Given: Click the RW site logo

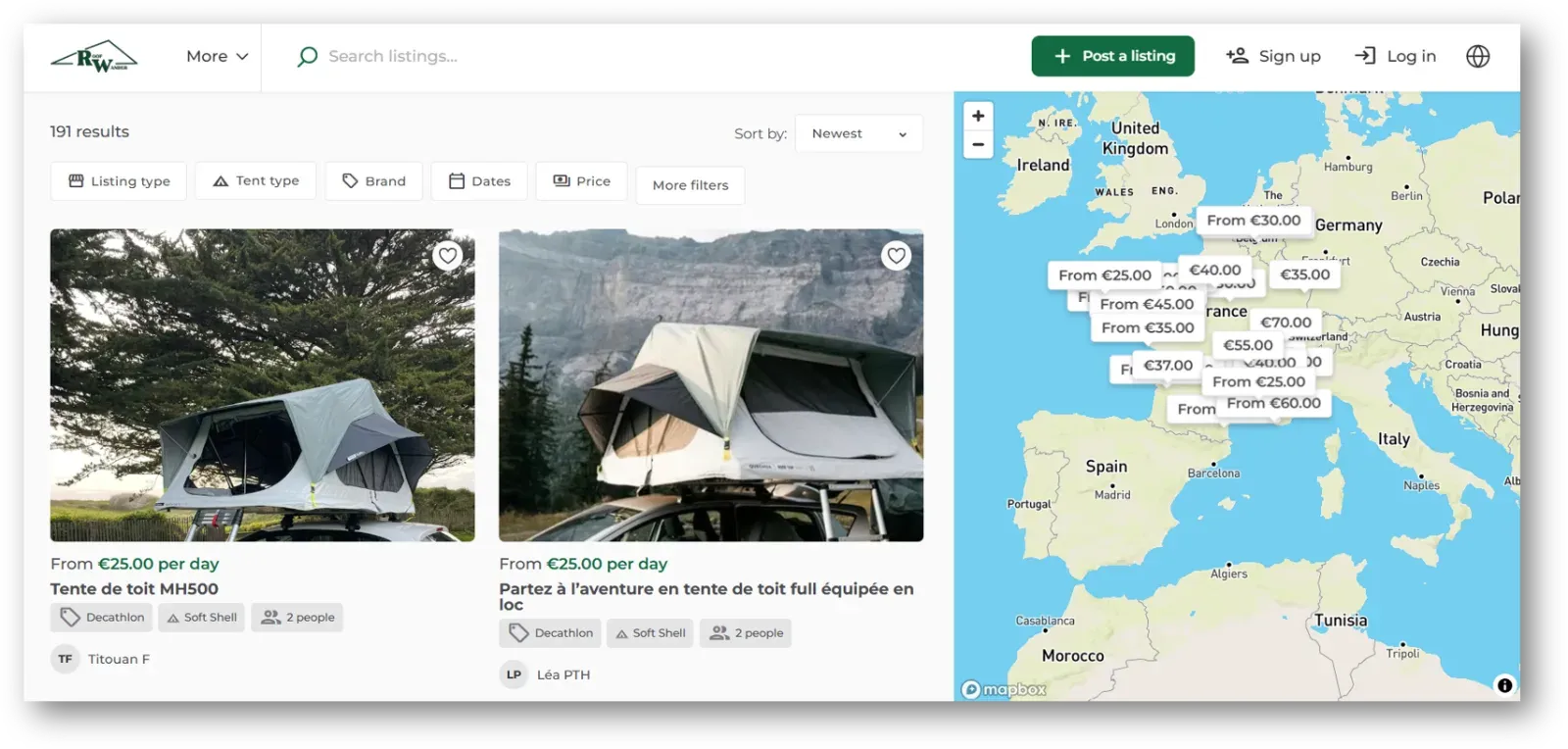Looking at the screenshot, I should (94, 57).
